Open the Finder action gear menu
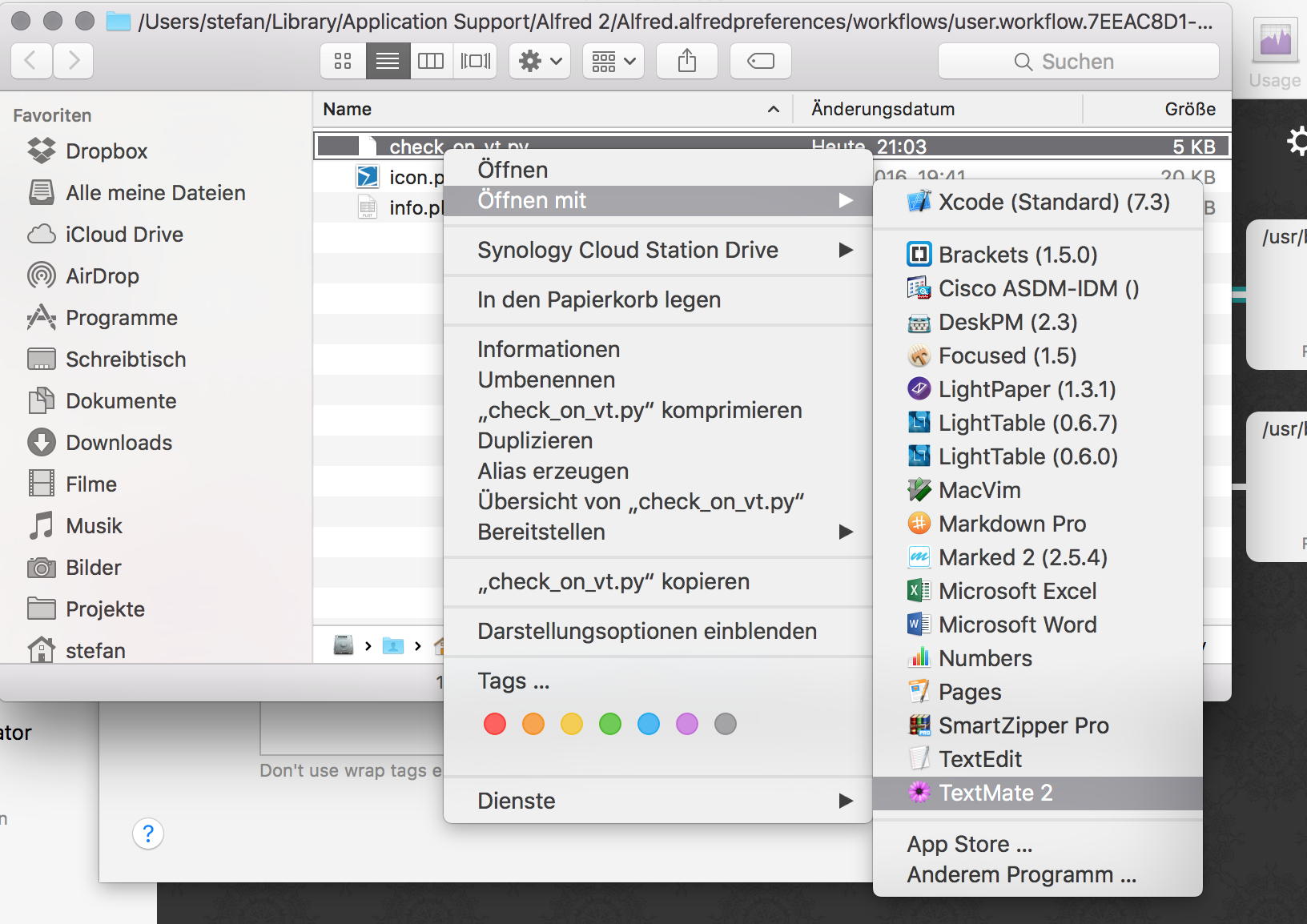Image resolution: width=1307 pixels, height=924 pixels. coord(540,61)
